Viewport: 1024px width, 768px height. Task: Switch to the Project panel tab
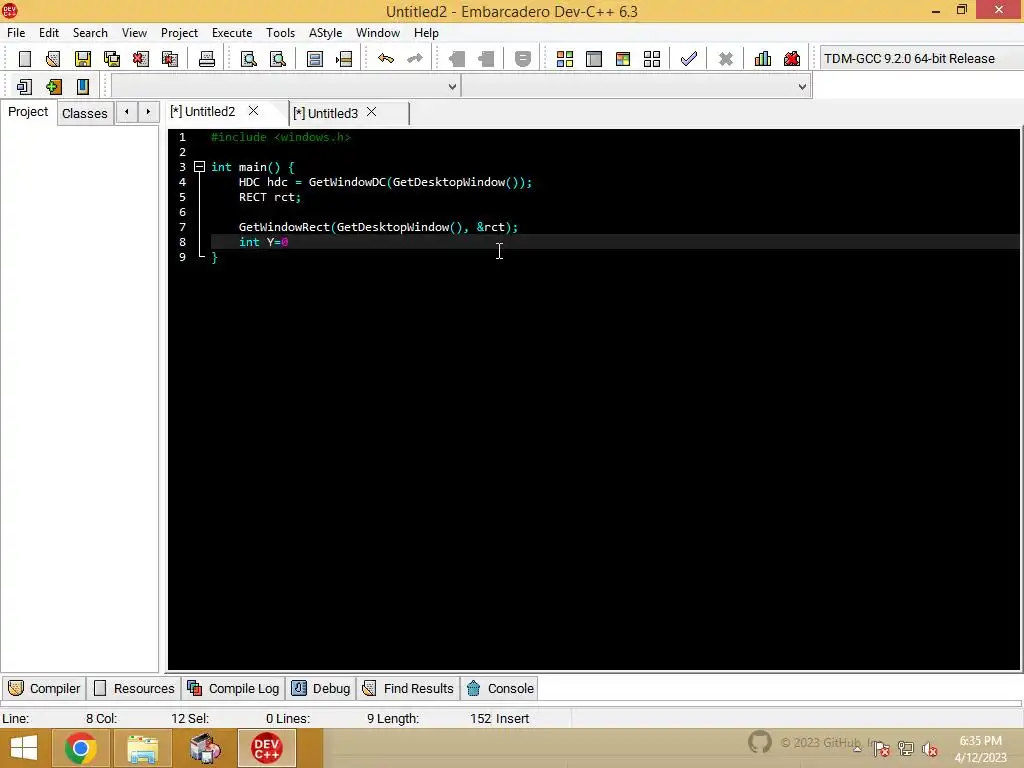28,112
